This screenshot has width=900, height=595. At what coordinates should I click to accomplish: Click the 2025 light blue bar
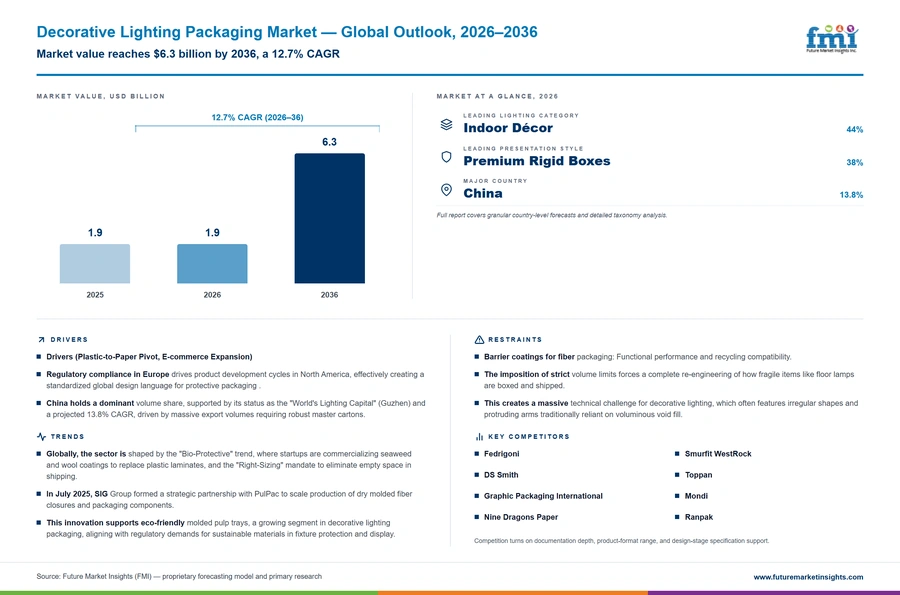[95, 264]
